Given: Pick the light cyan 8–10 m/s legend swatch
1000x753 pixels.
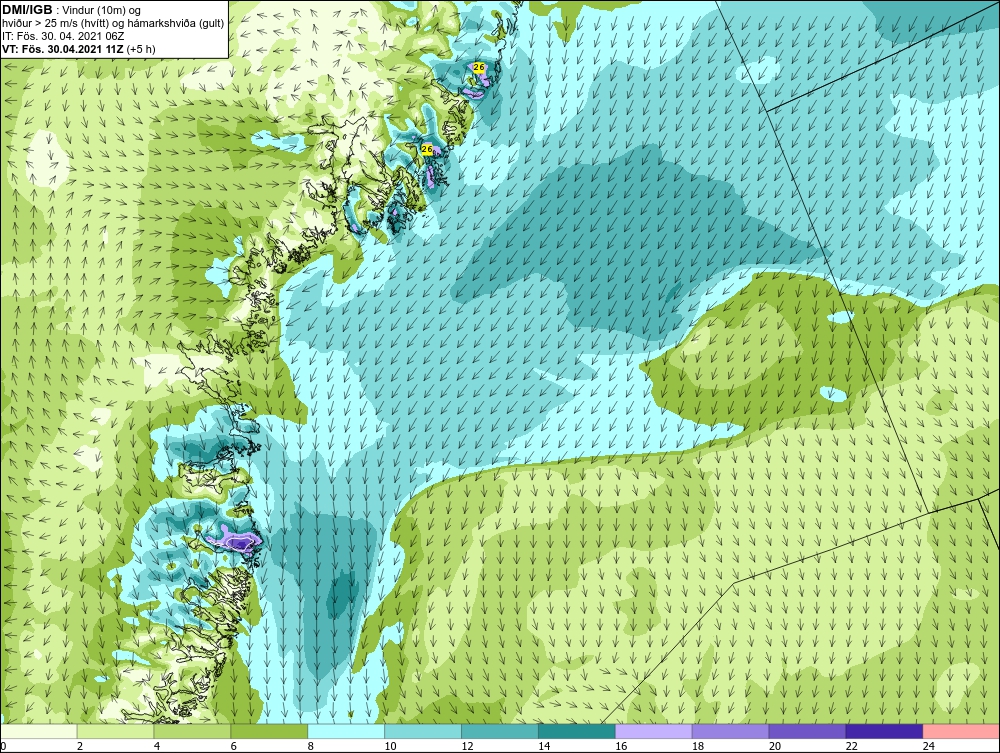Looking at the screenshot, I should pyautogui.click(x=346, y=731).
